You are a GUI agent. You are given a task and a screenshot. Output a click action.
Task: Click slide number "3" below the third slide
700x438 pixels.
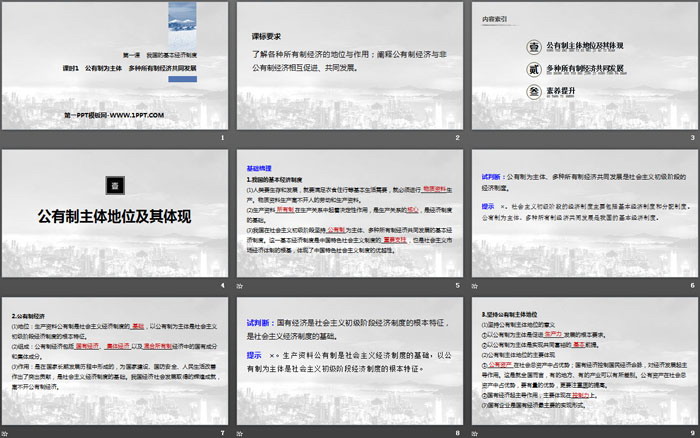[x=692, y=138]
